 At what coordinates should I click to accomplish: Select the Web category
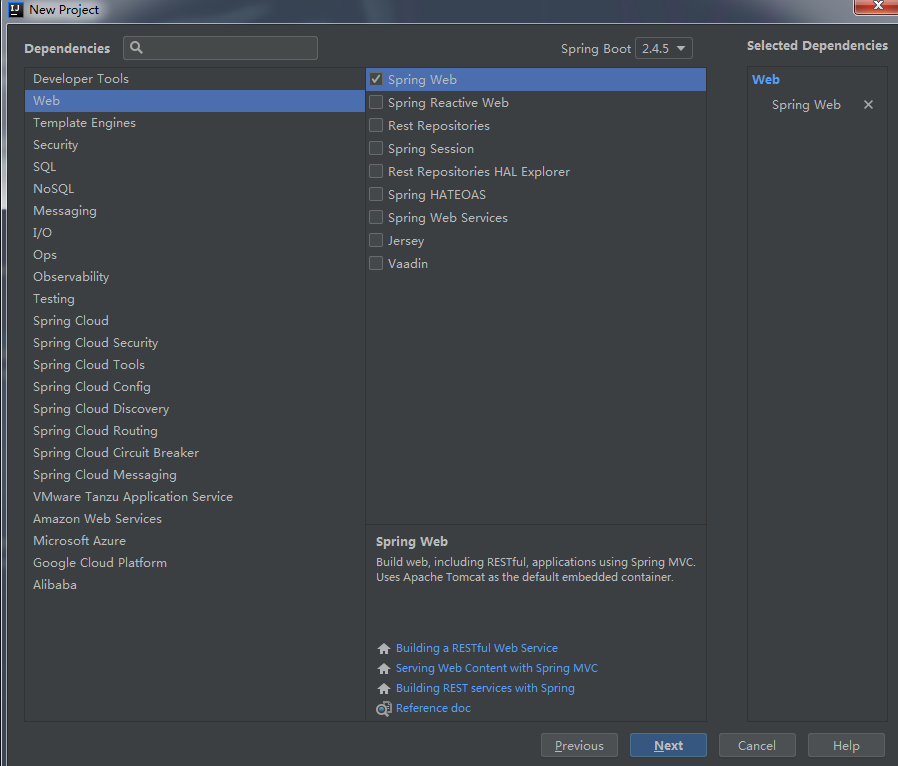pos(195,101)
